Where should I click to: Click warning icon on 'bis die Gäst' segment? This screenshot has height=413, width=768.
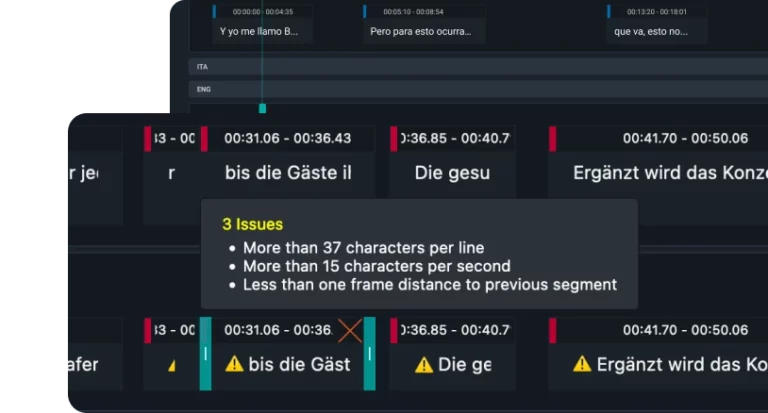point(234,365)
